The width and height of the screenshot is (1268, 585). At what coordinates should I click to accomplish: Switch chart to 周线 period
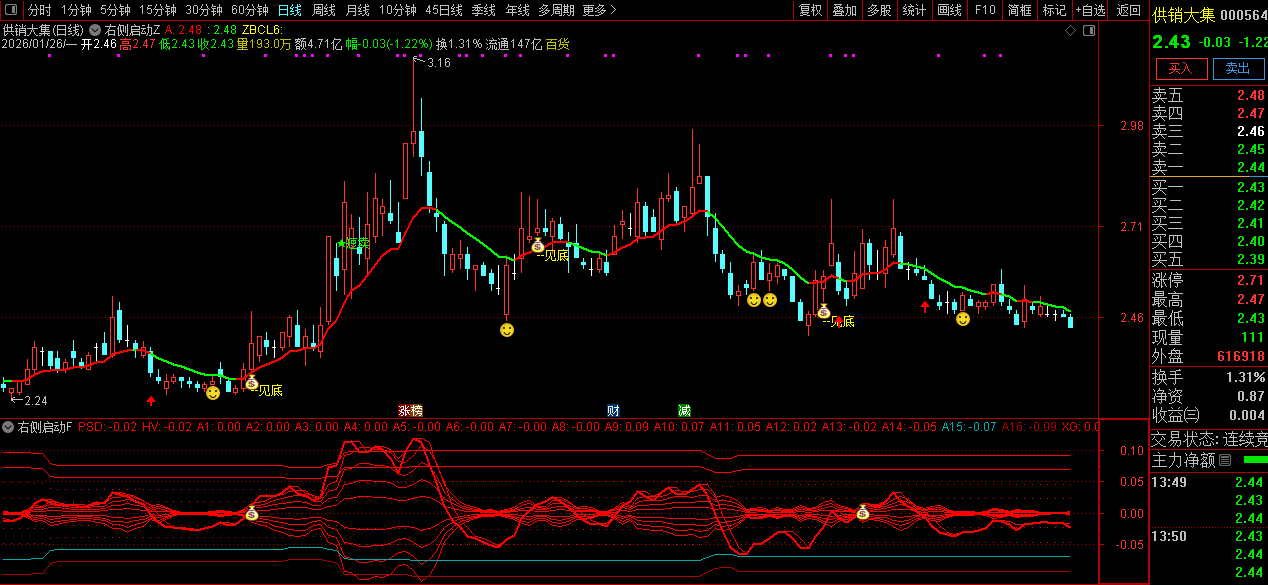tap(323, 10)
